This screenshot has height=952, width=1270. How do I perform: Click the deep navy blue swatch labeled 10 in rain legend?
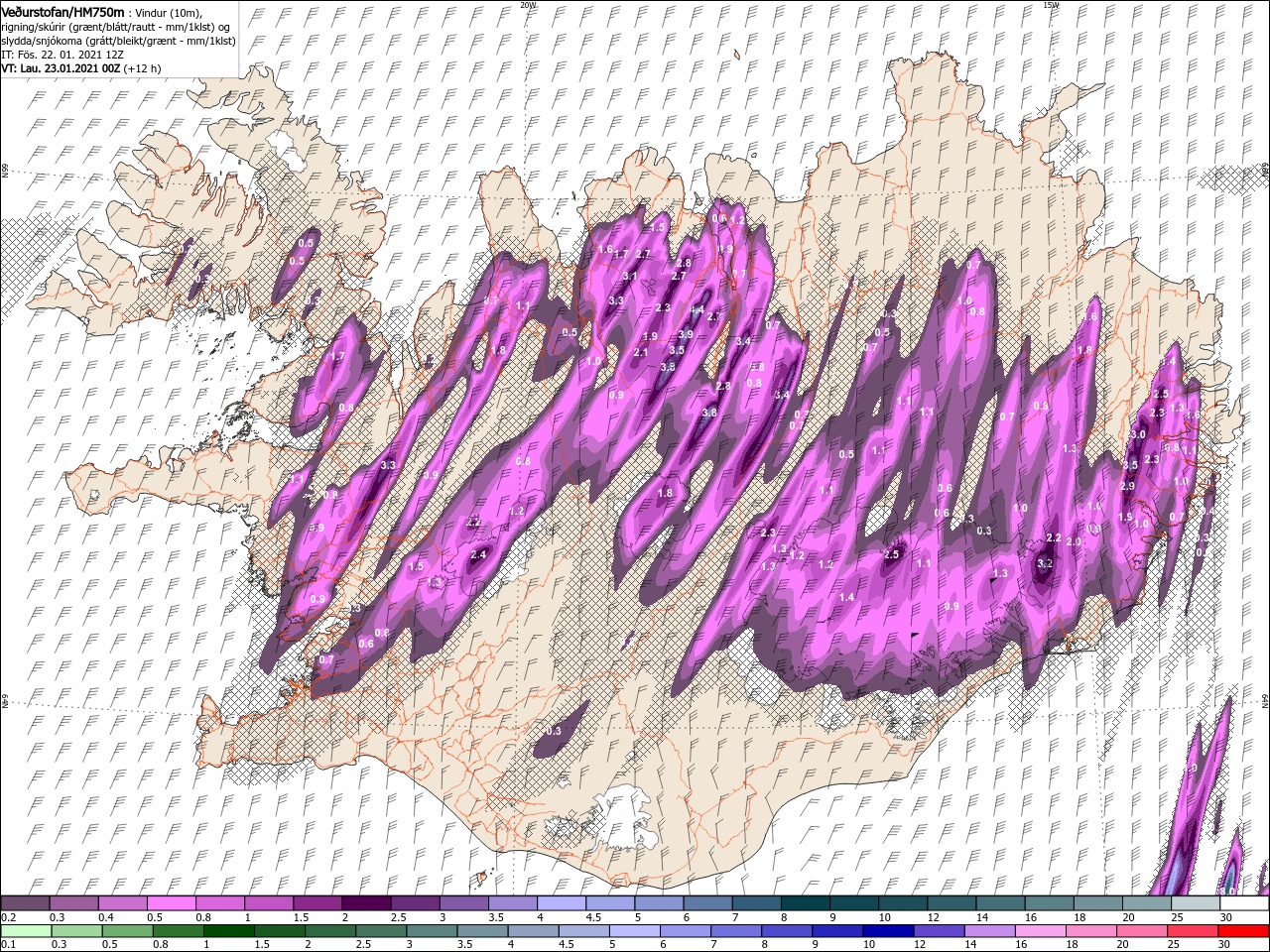point(886,931)
